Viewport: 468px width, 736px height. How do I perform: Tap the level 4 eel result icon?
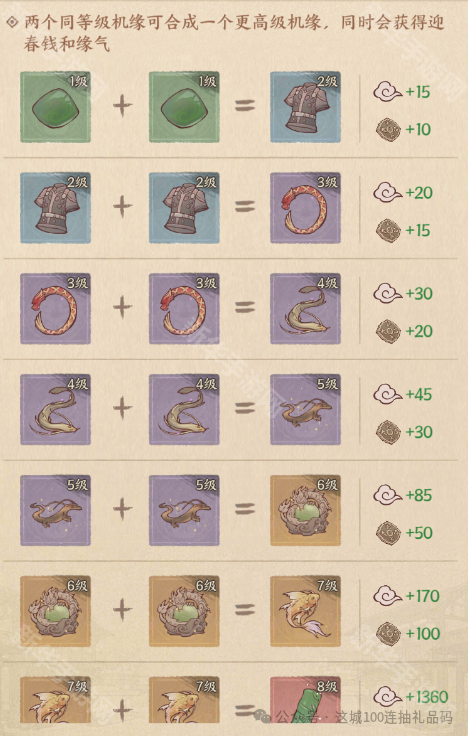[306, 309]
